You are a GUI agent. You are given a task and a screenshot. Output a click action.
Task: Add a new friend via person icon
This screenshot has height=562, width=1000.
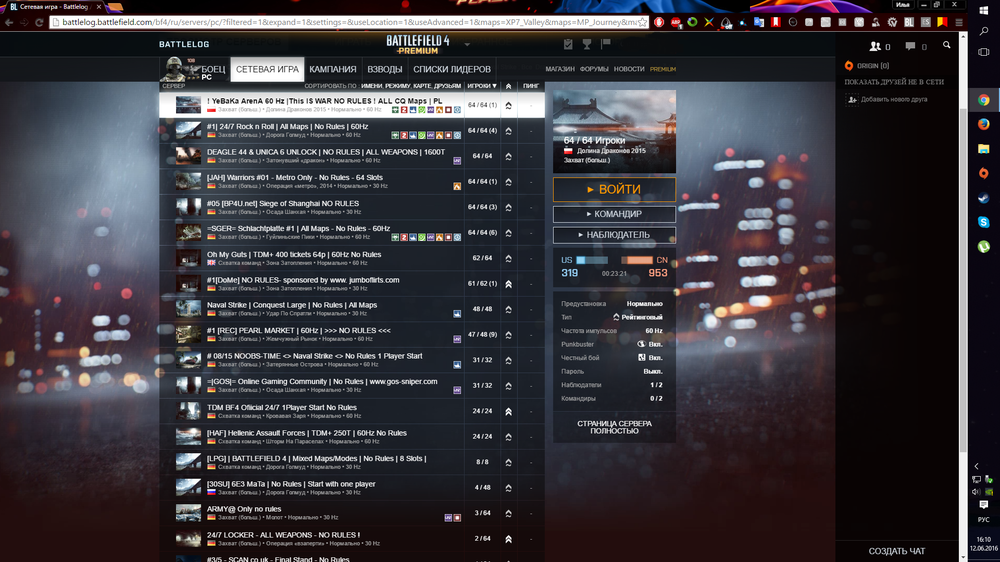coord(852,100)
